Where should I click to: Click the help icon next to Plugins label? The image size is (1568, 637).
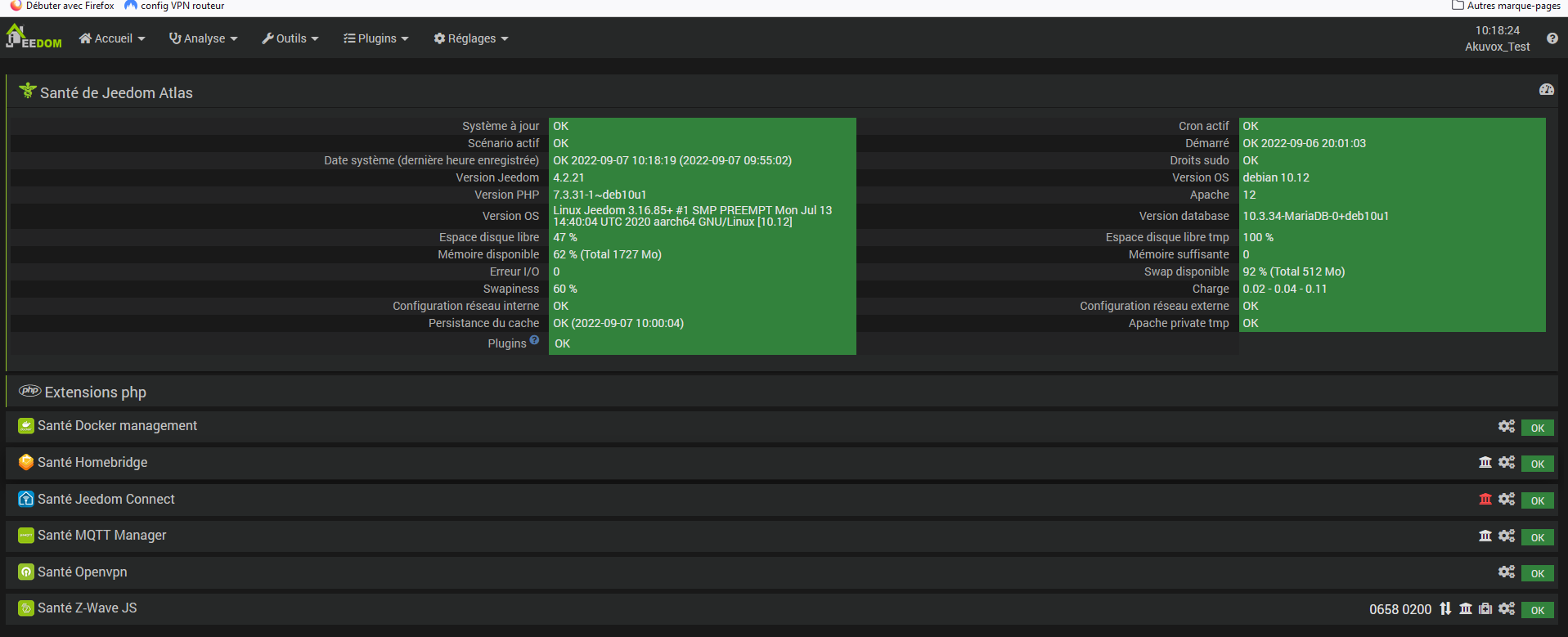click(x=534, y=340)
